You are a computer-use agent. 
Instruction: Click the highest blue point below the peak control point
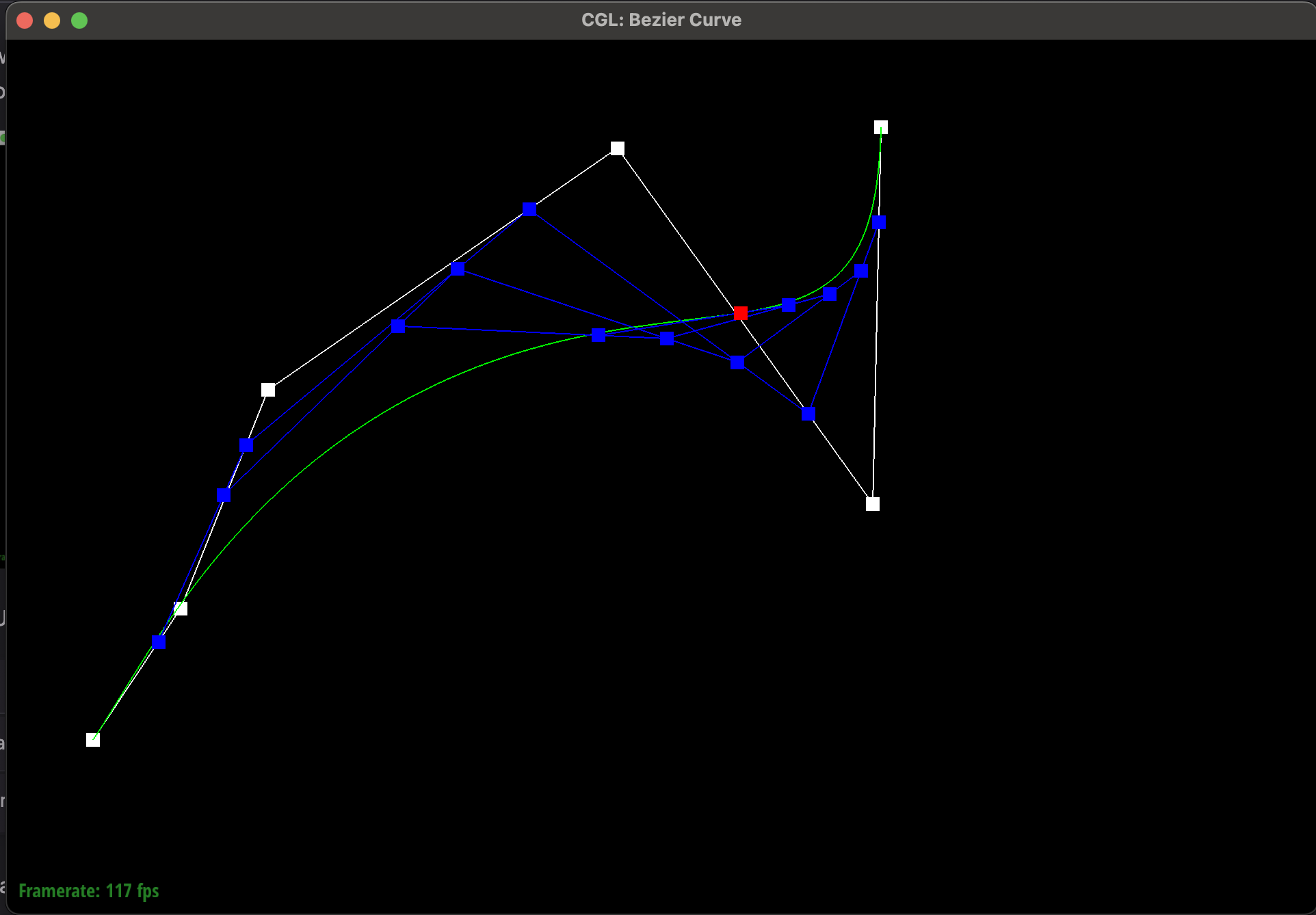[x=529, y=209]
